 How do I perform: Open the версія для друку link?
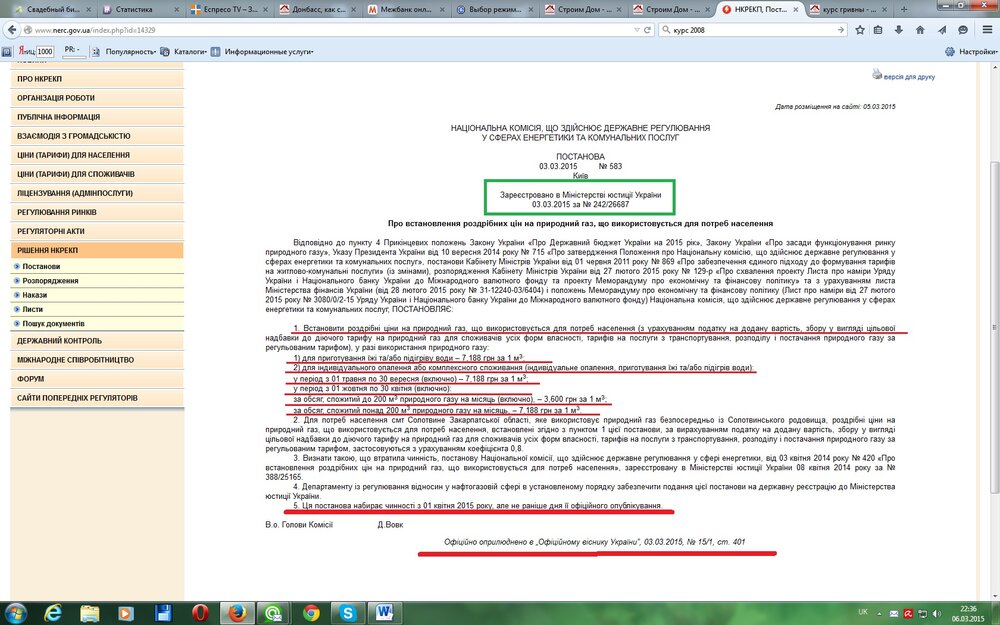(909, 77)
